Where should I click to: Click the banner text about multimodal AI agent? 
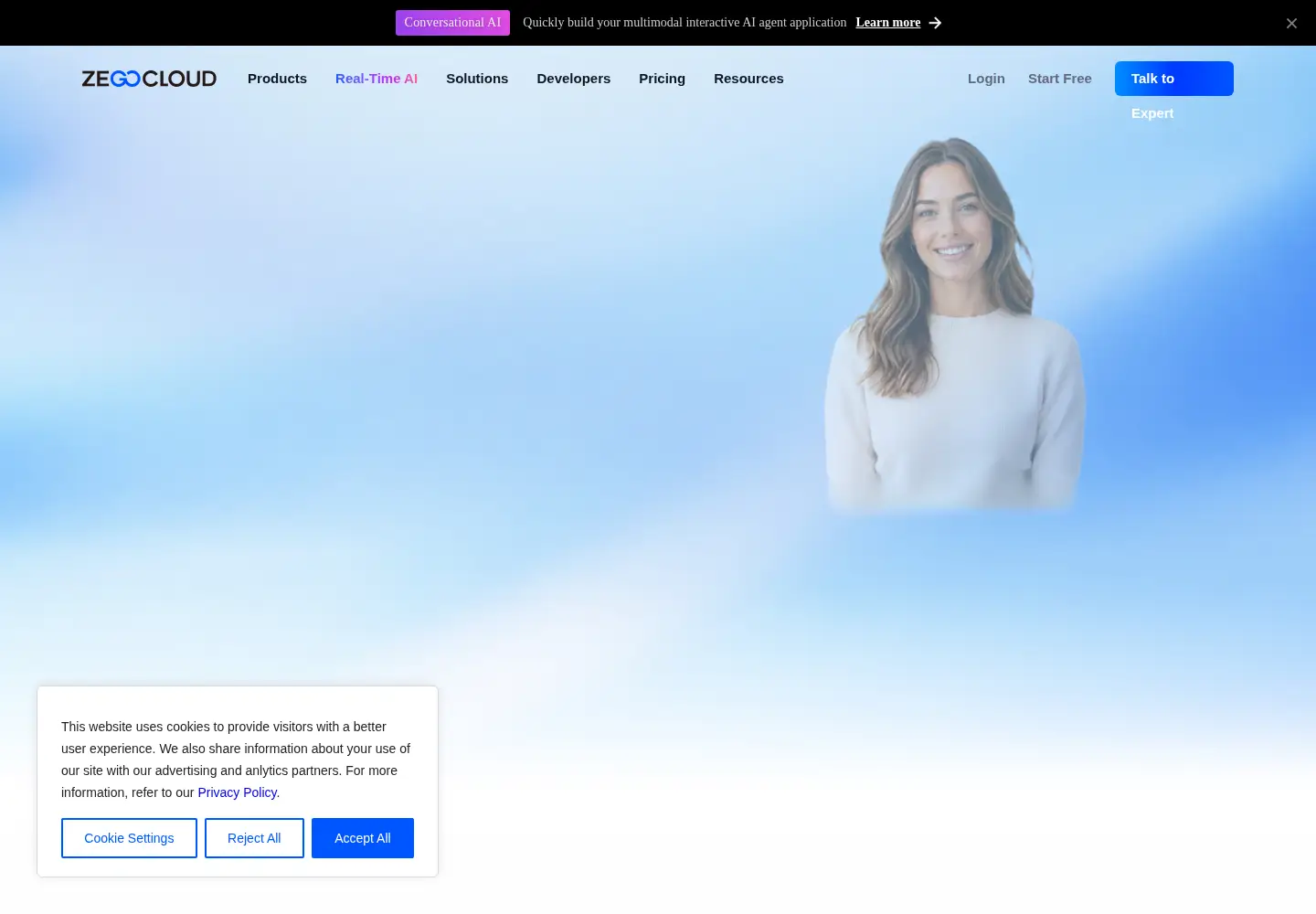point(685,23)
